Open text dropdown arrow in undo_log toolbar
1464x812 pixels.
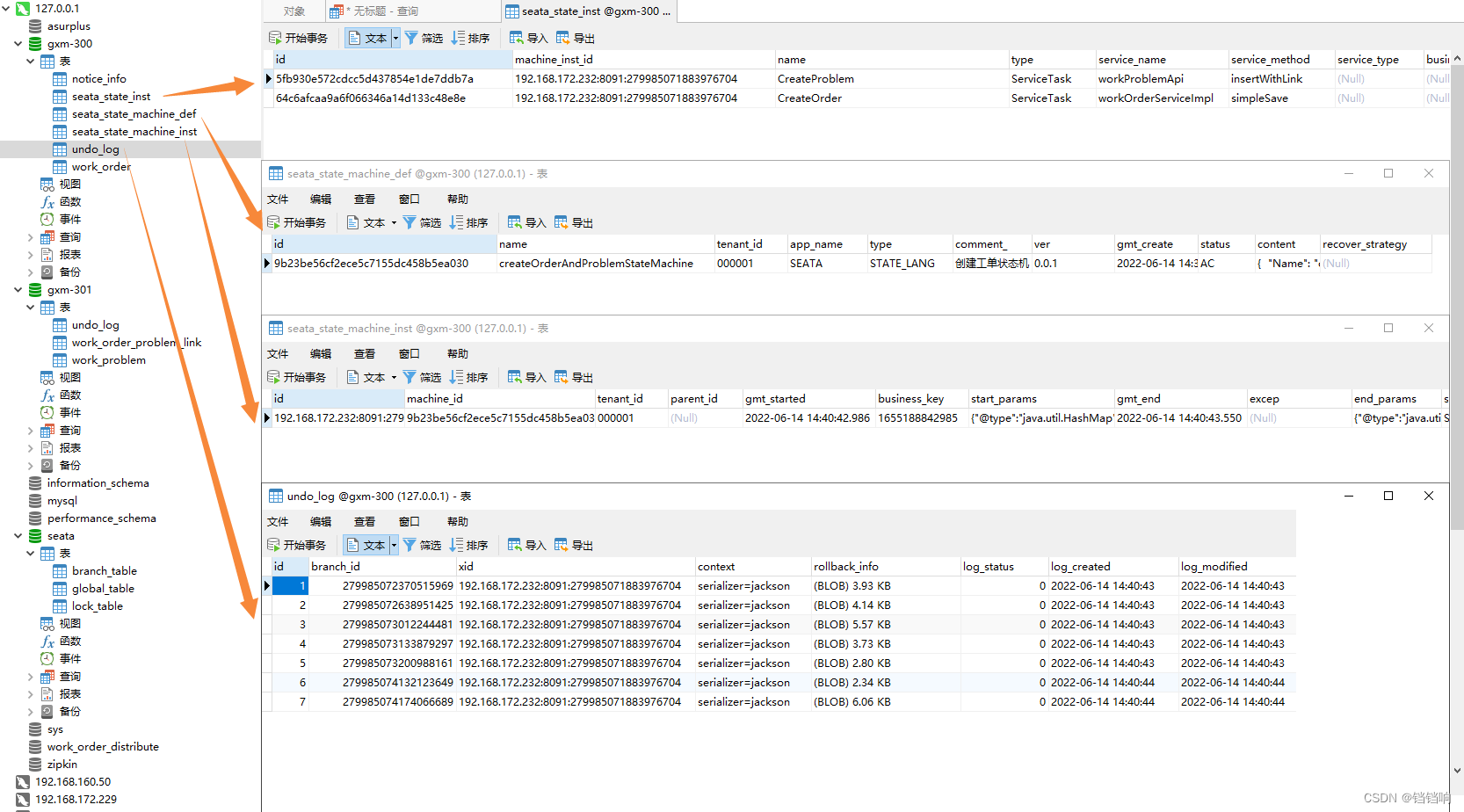click(394, 545)
